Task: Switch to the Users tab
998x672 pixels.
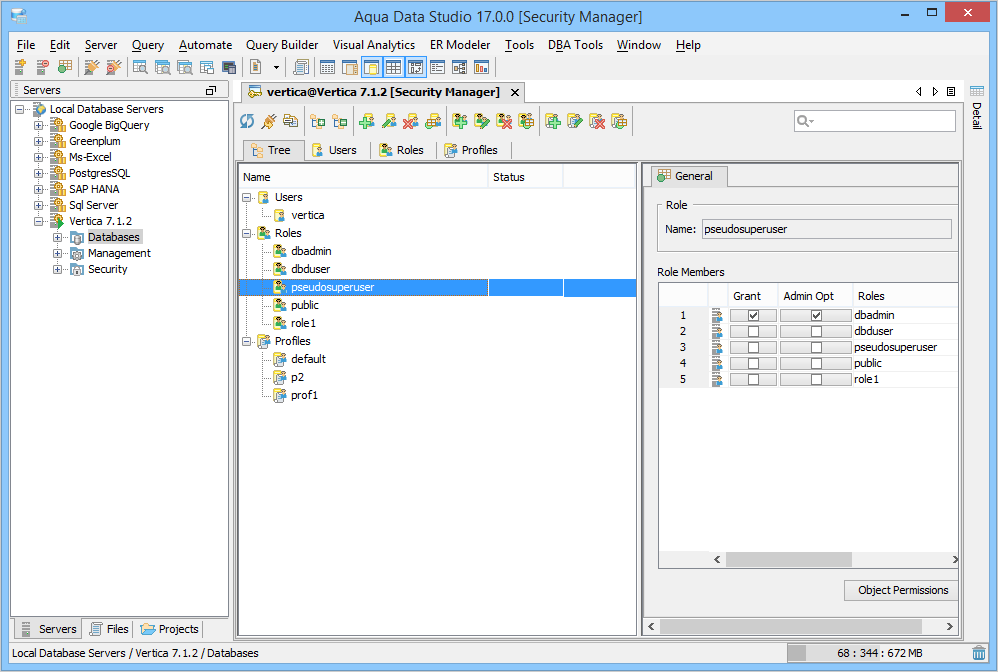Action: [335, 150]
